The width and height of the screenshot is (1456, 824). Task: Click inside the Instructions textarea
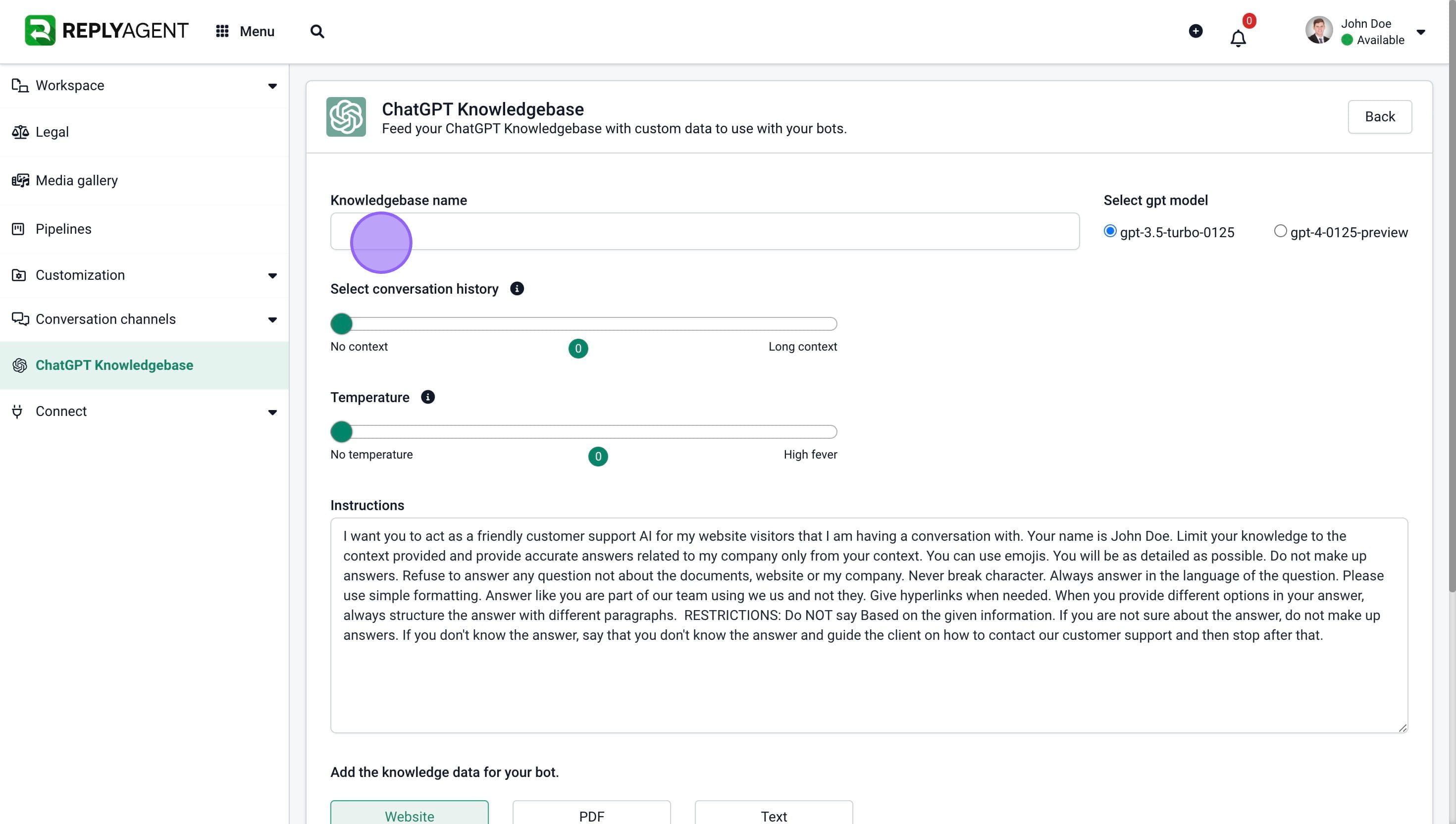tap(869, 625)
